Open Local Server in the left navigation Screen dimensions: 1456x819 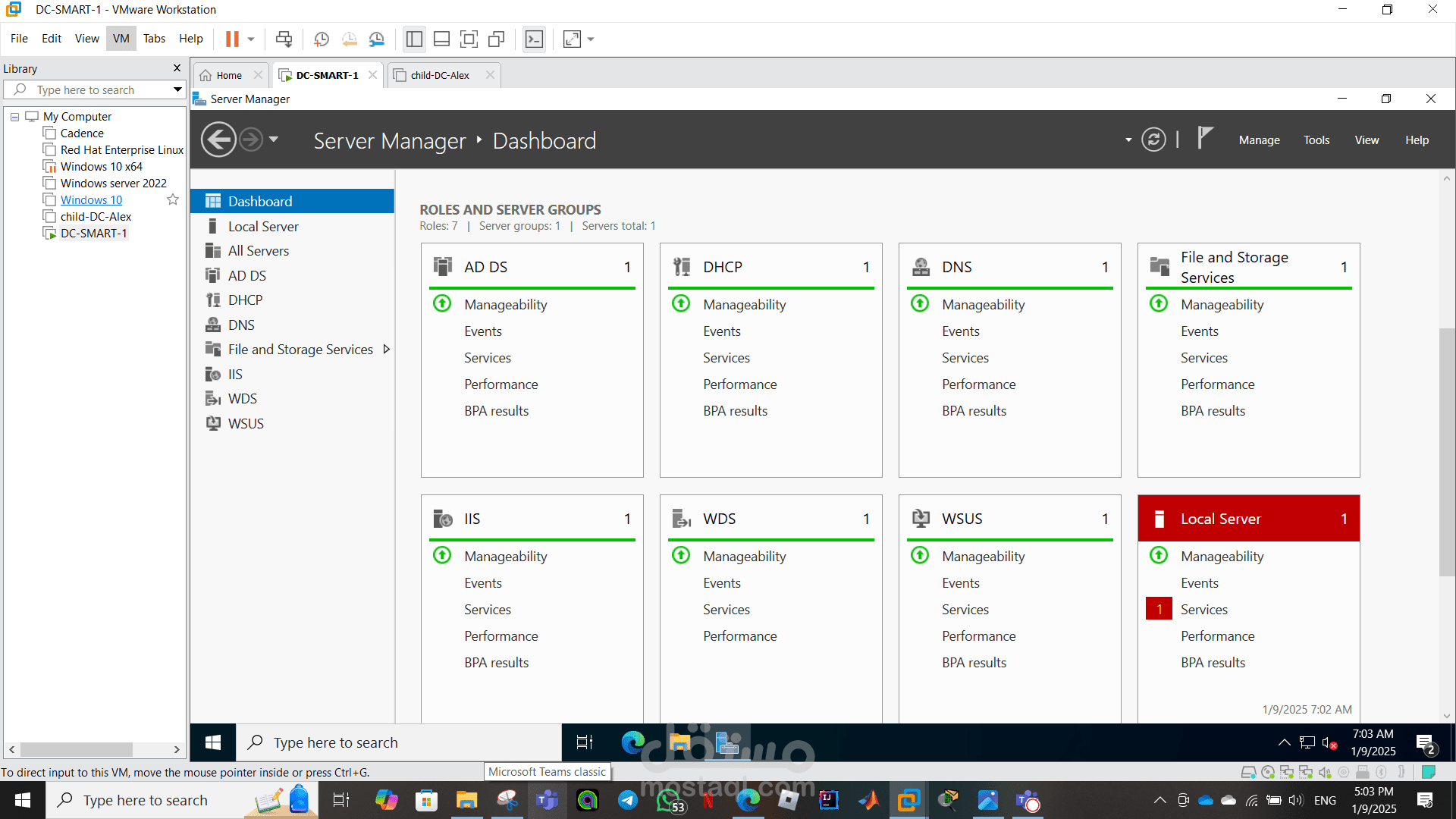pyautogui.click(x=292, y=226)
